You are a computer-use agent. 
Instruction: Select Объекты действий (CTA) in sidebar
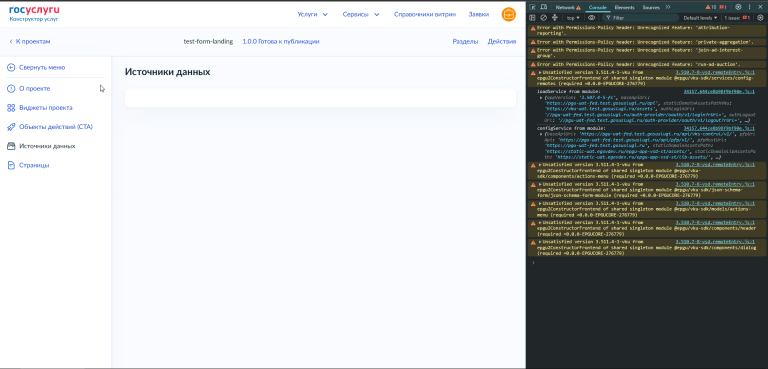pos(56,127)
